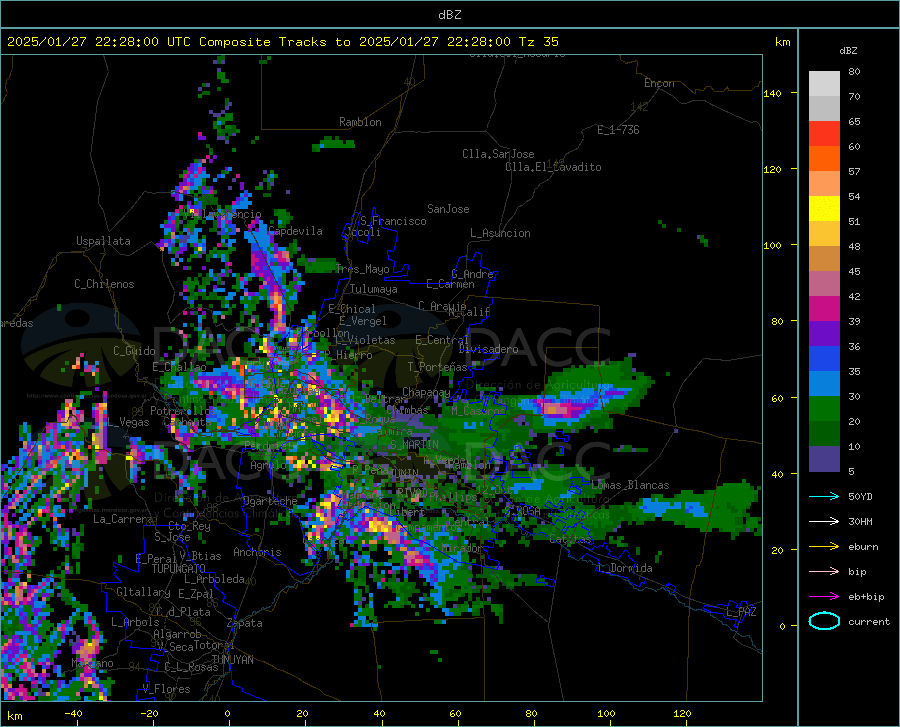Click the Zapata place label
The image size is (900, 727).
245,623
